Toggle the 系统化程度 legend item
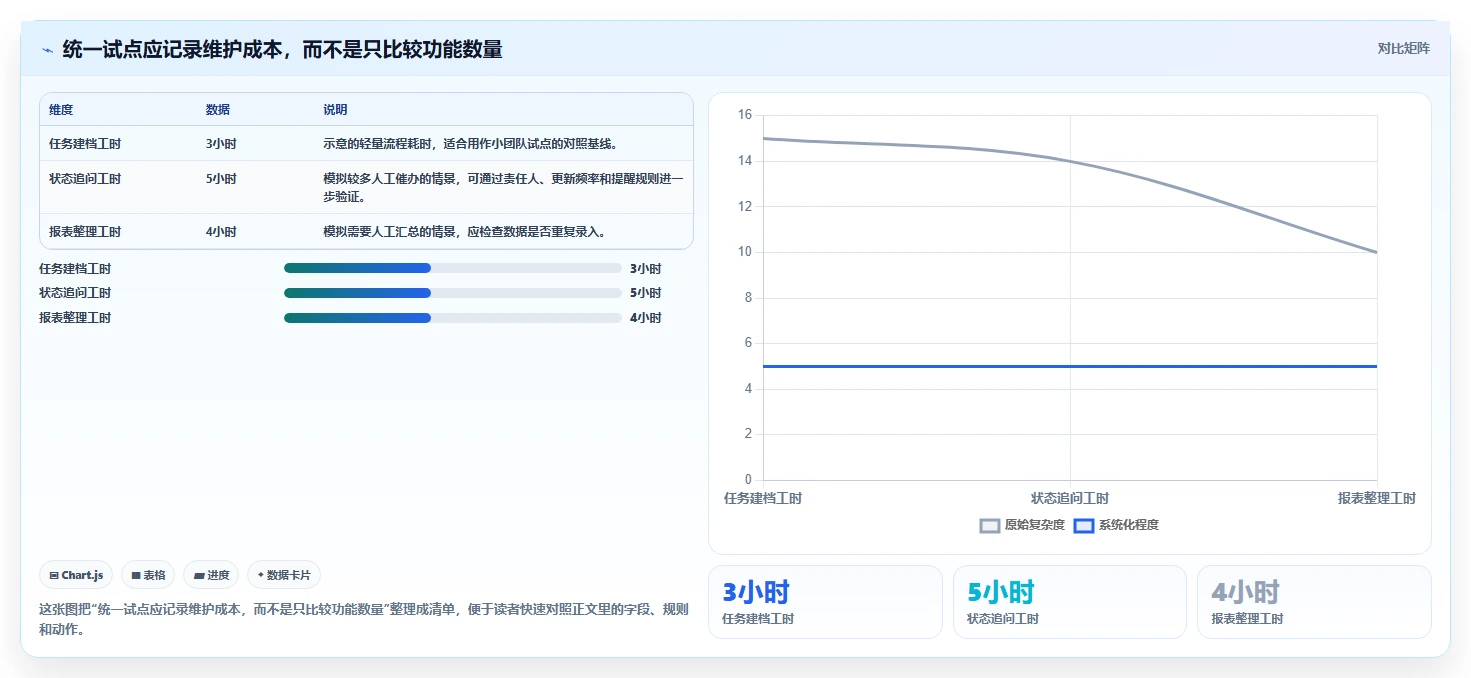This screenshot has height=678, width=1471. tap(1116, 525)
